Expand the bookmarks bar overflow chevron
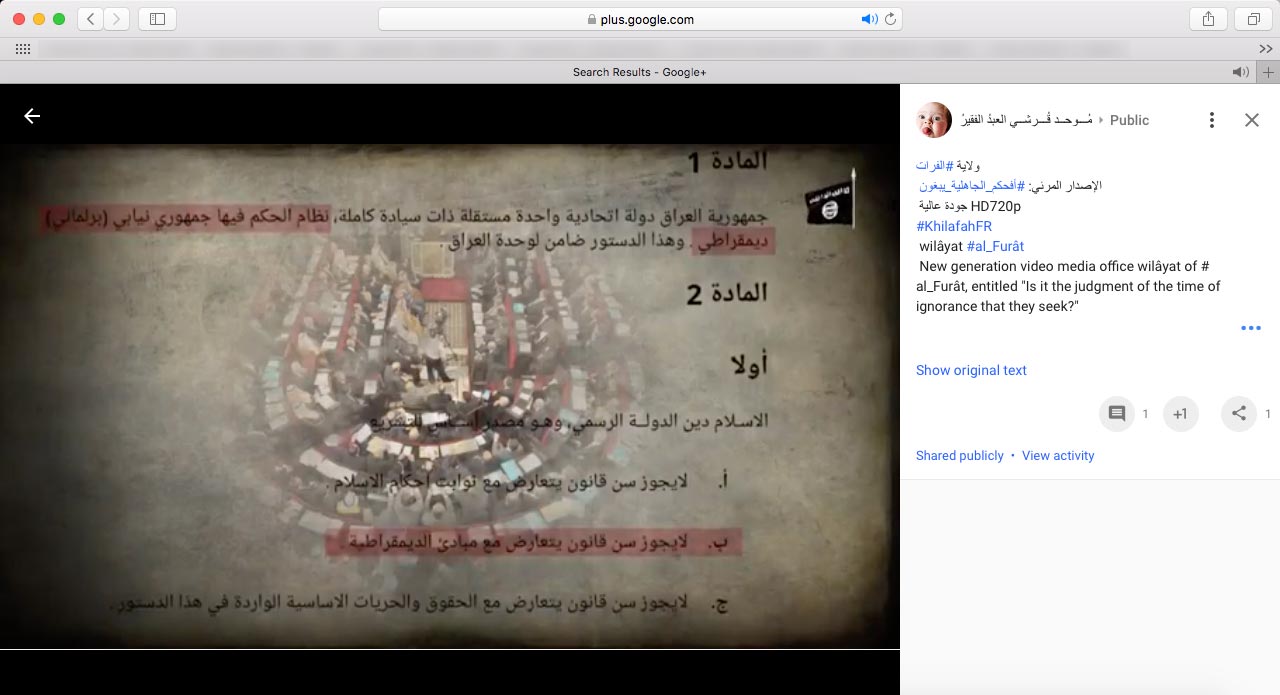The width and height of the screenshot is (1280, 695). (x=1265, y=49)
